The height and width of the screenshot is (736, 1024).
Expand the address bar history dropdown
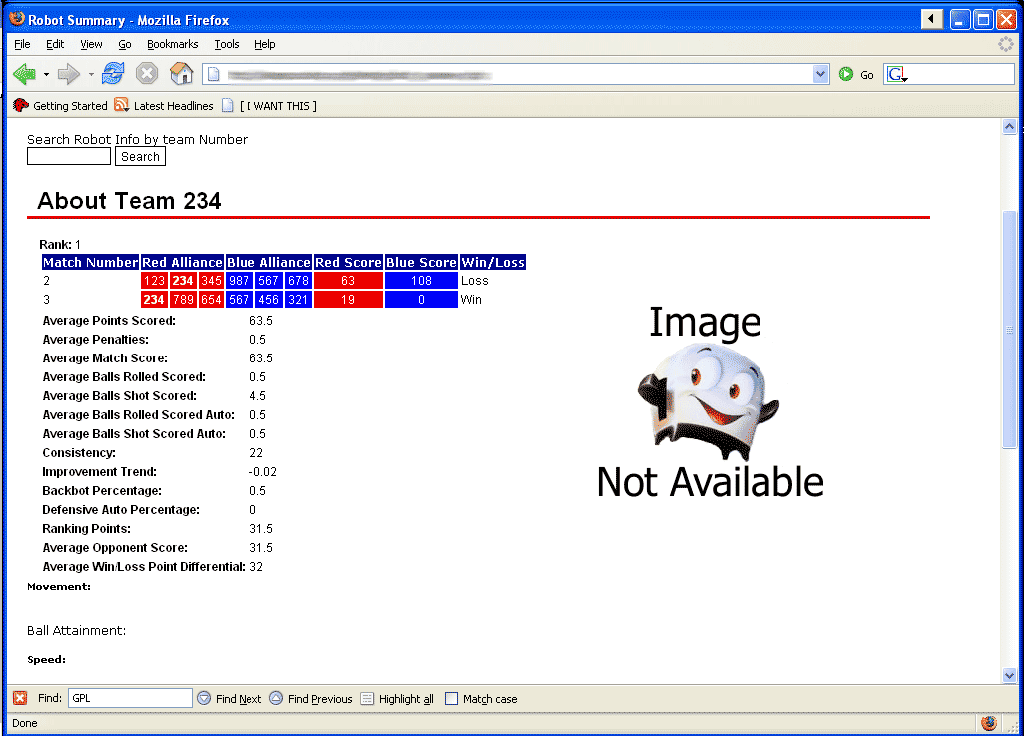(x=821, y=74)
